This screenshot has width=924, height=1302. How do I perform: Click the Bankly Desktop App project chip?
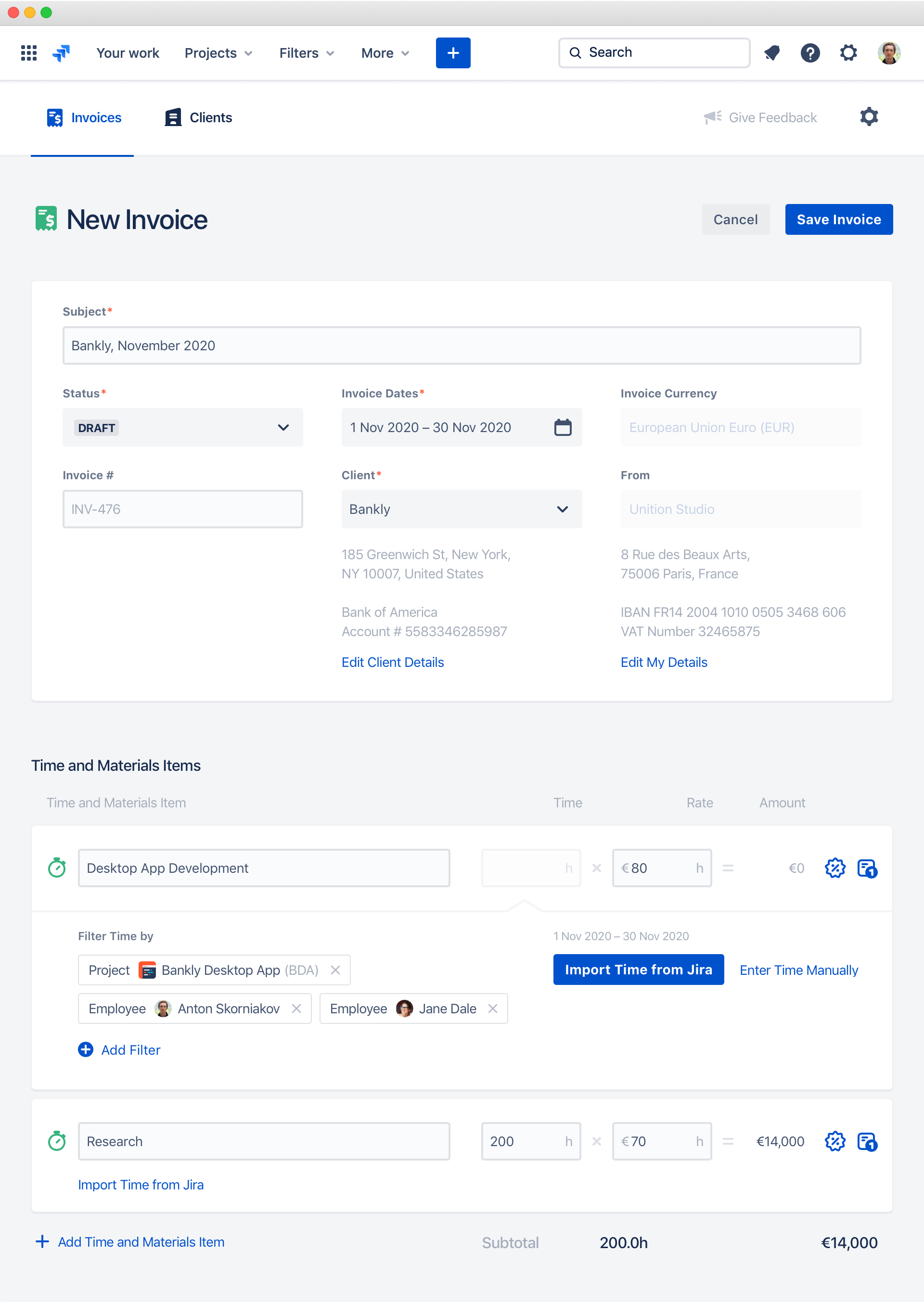click(214, 970)
